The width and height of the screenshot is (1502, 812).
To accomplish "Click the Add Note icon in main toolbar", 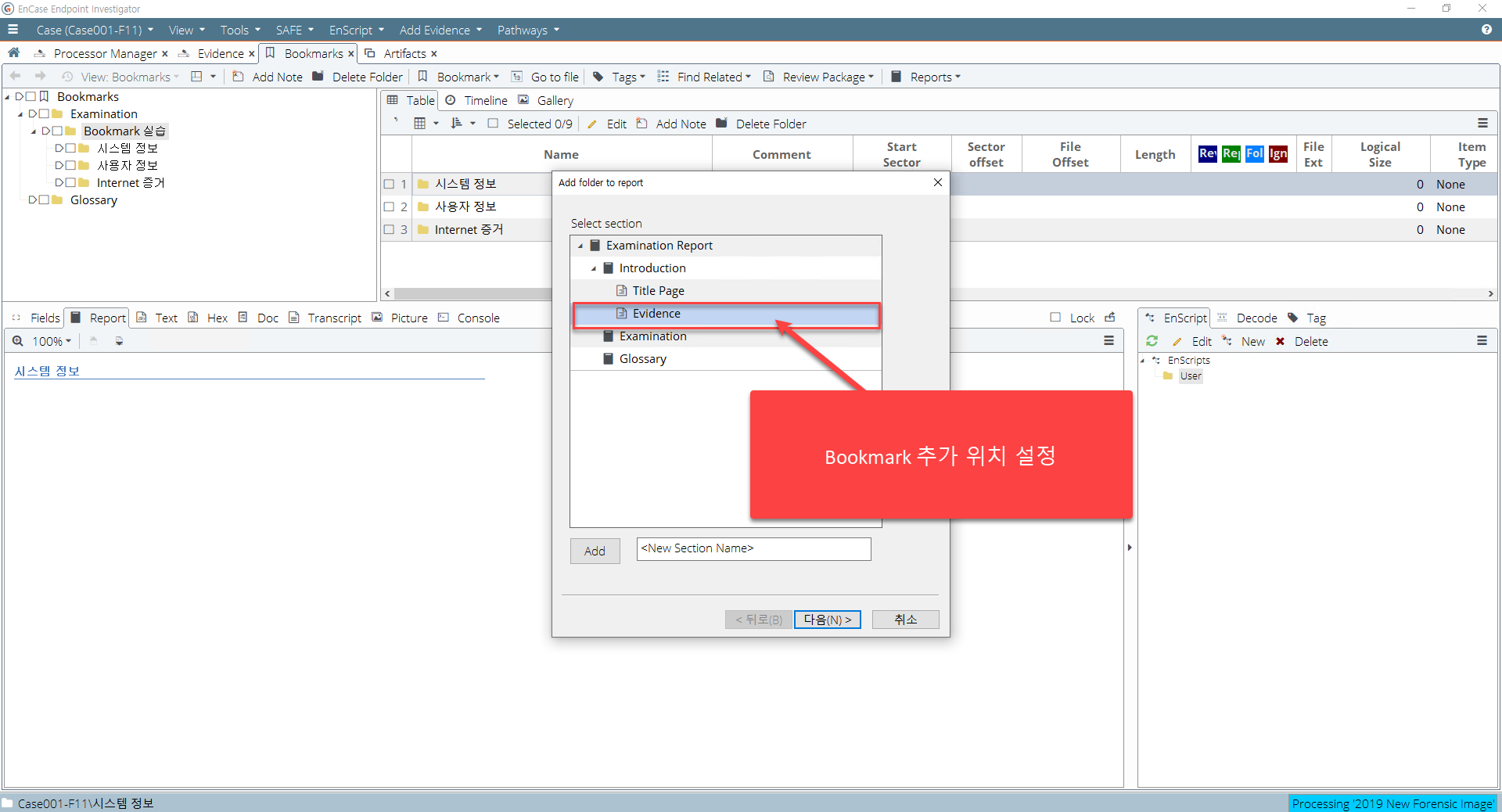I will pyautogui.click(x=239, y=77).
